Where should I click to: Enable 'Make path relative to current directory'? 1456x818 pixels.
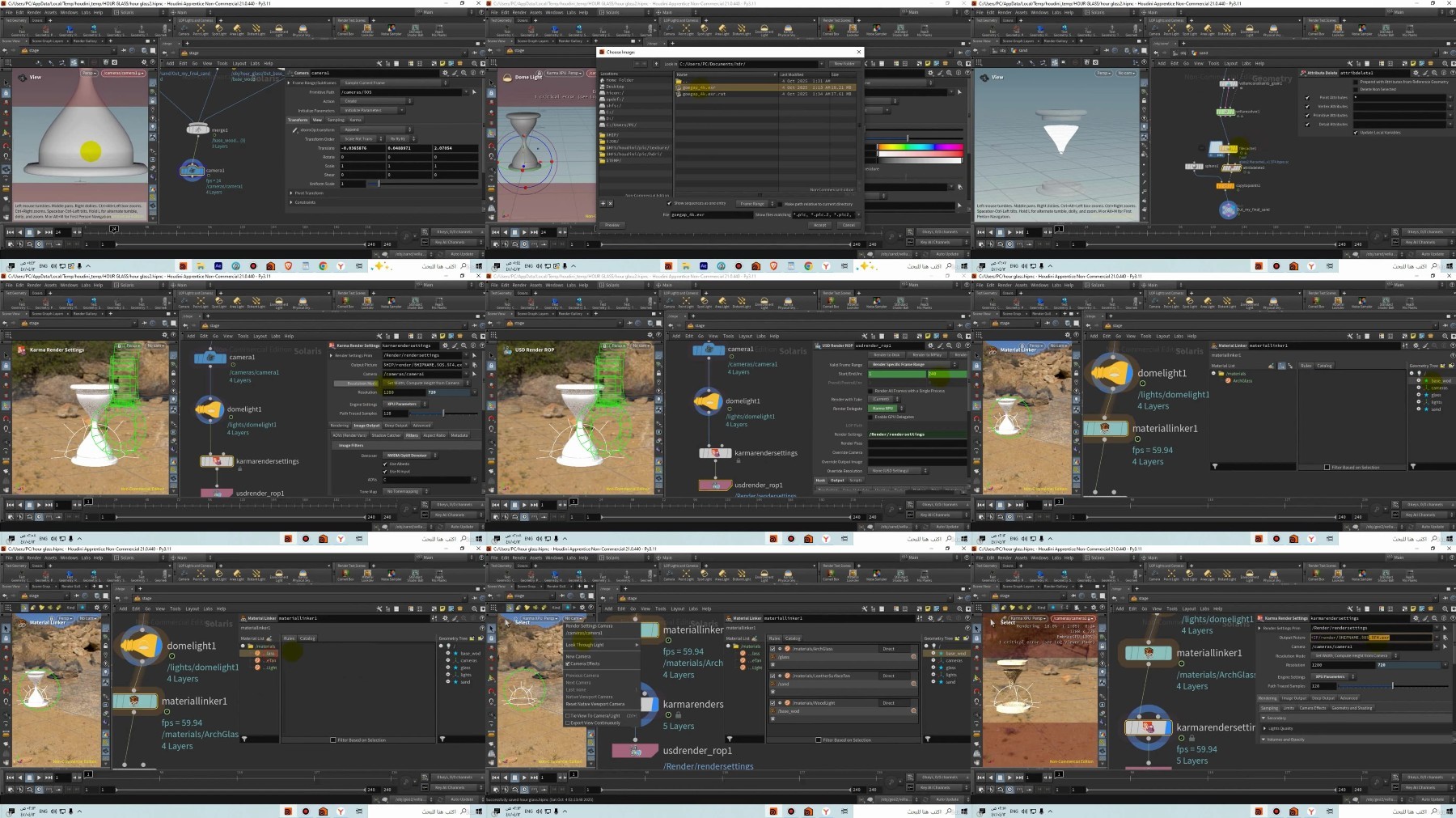pos(780,204)
